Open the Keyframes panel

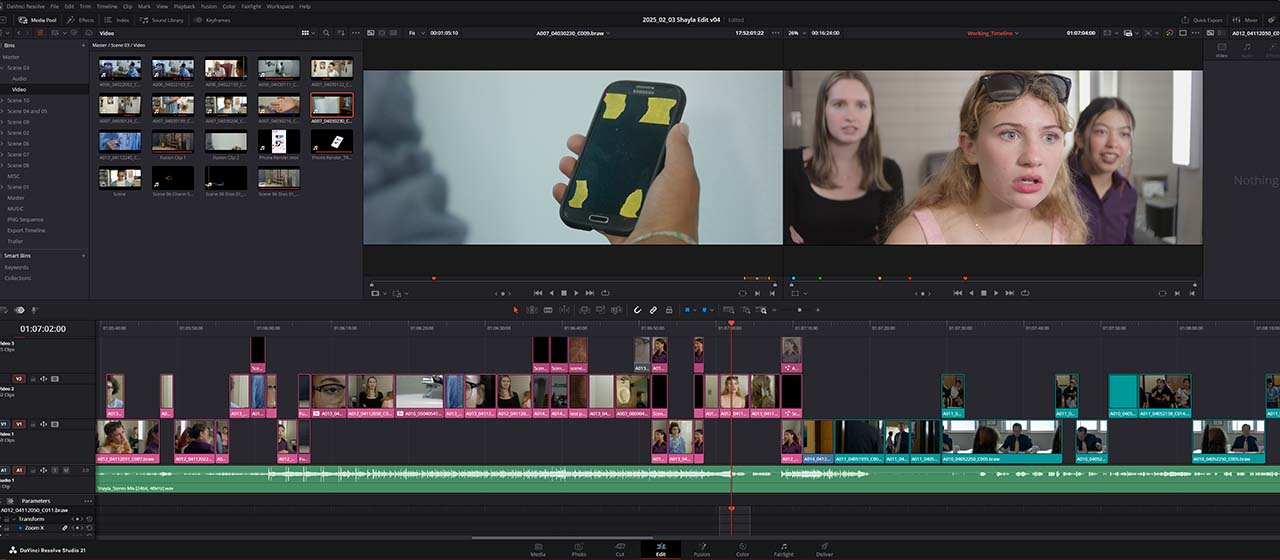click(213, 19)
